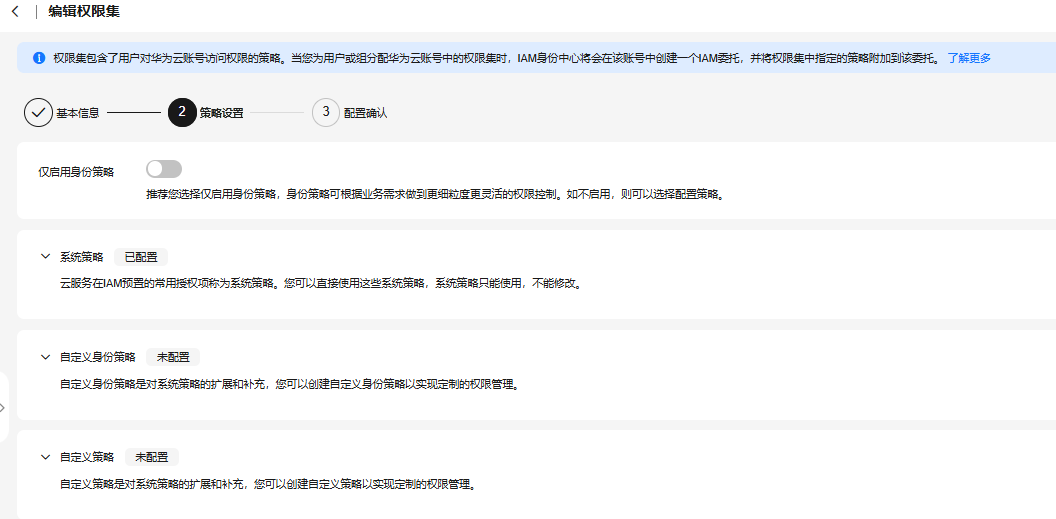
Task: Click the 策略设置 step label
Action: click(x=222, y=113)
